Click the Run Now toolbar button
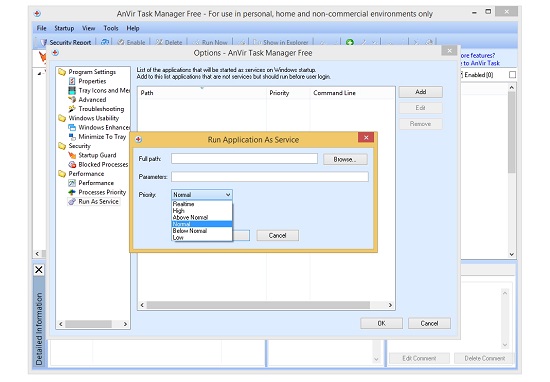The height and width of the screenshot is (382, 550). click(x=211, y=42)
